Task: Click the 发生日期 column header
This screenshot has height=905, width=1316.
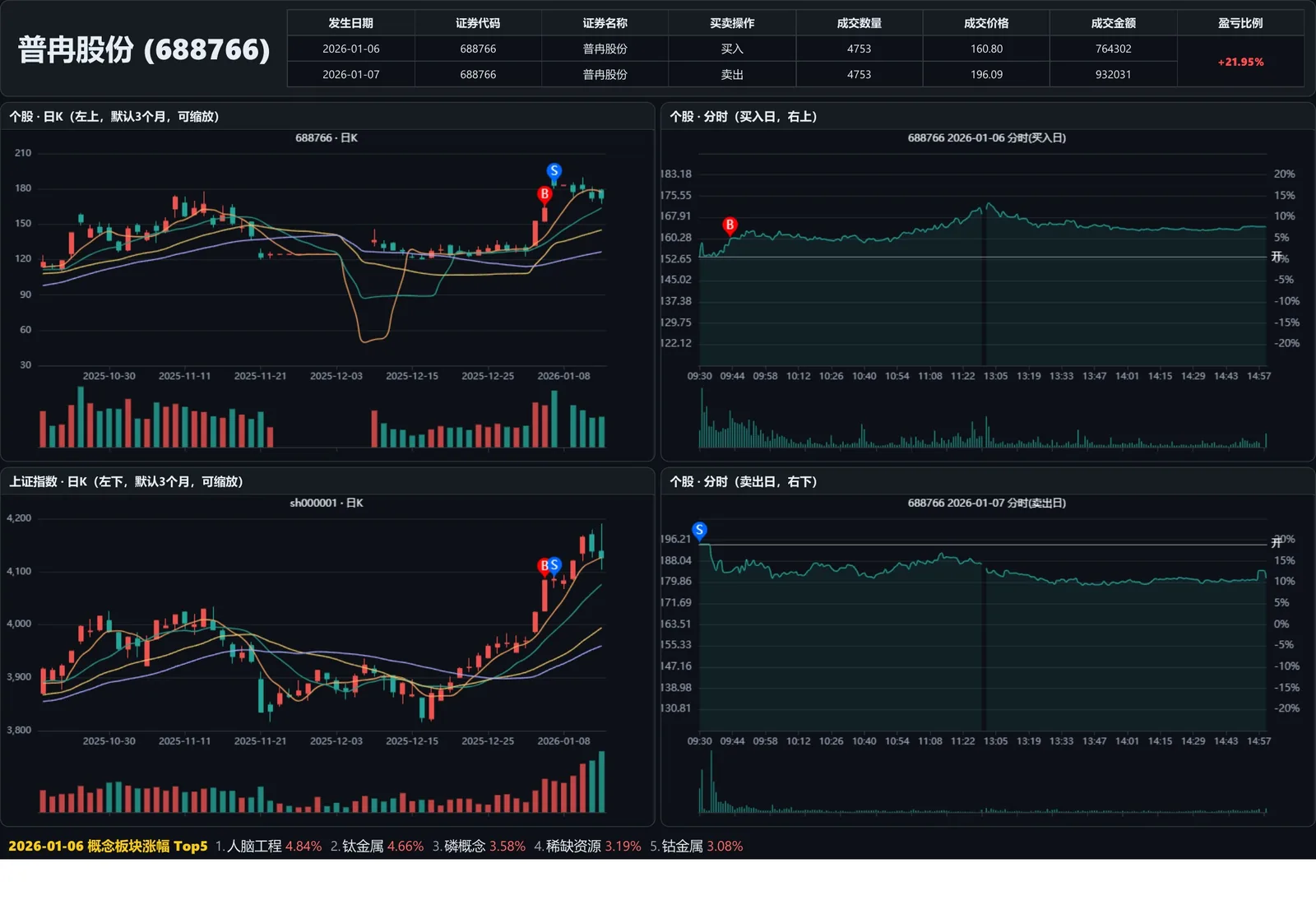Action: (x=350, y=23)
